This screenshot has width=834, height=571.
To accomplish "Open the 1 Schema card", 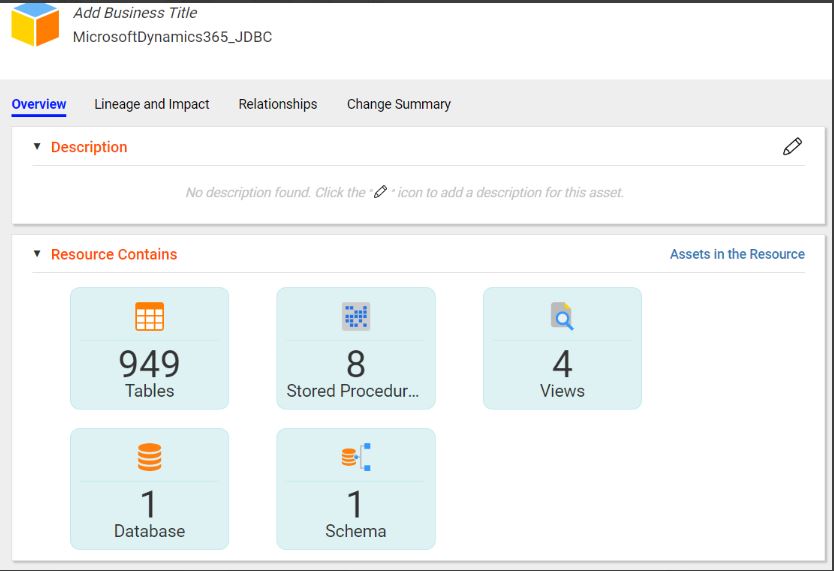I will 356,489.
